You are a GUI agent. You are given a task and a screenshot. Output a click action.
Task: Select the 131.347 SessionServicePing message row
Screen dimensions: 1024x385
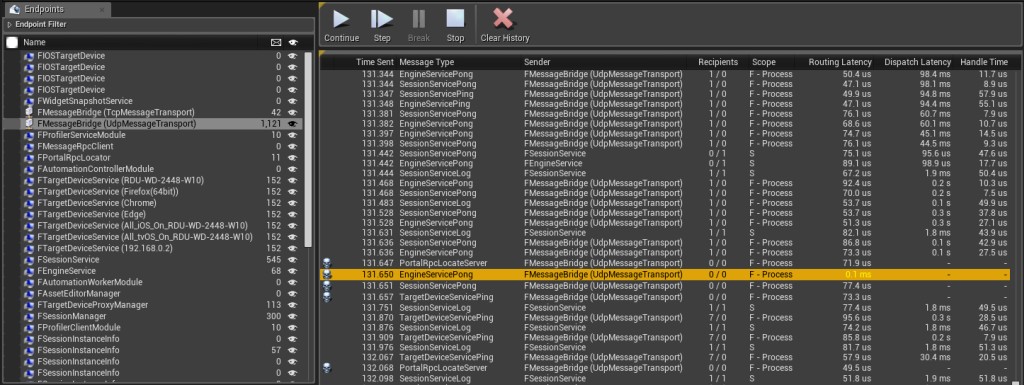click(665, 94)
